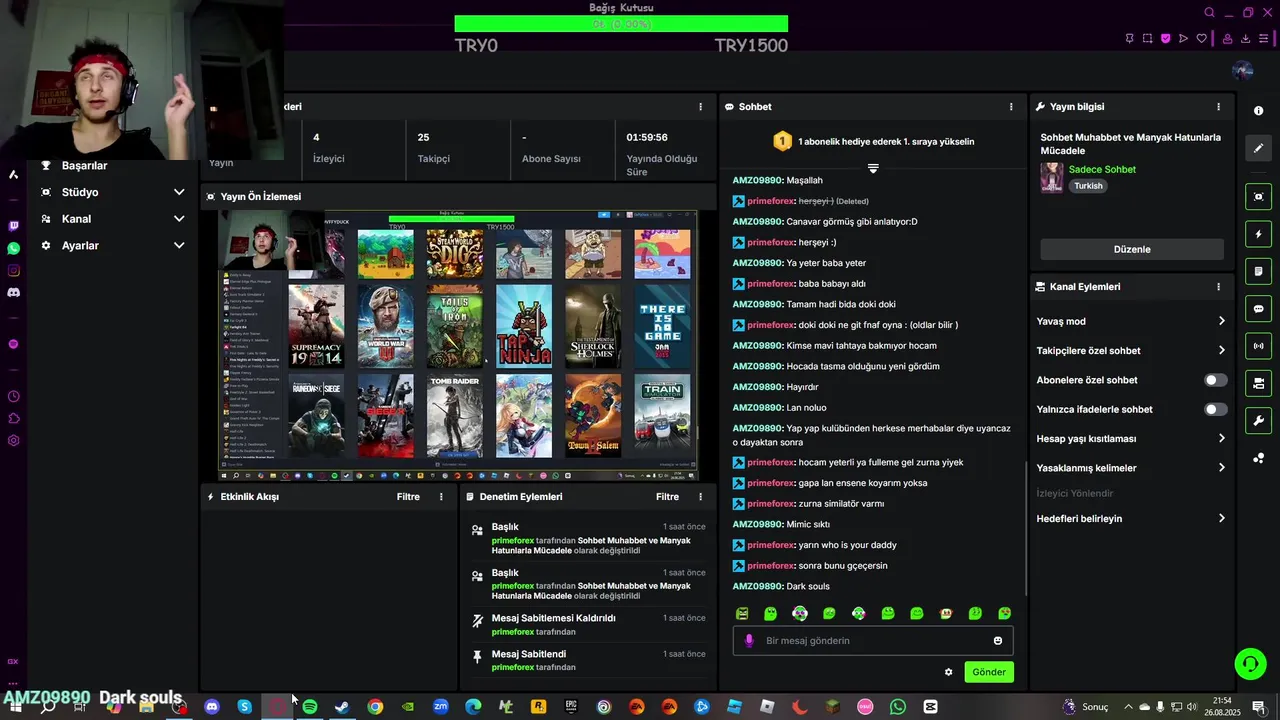Viewport: 1280px width, 720px height.
Task: Open Kanal Eylemleri three-dot menu
Action: click(1218, 287)
